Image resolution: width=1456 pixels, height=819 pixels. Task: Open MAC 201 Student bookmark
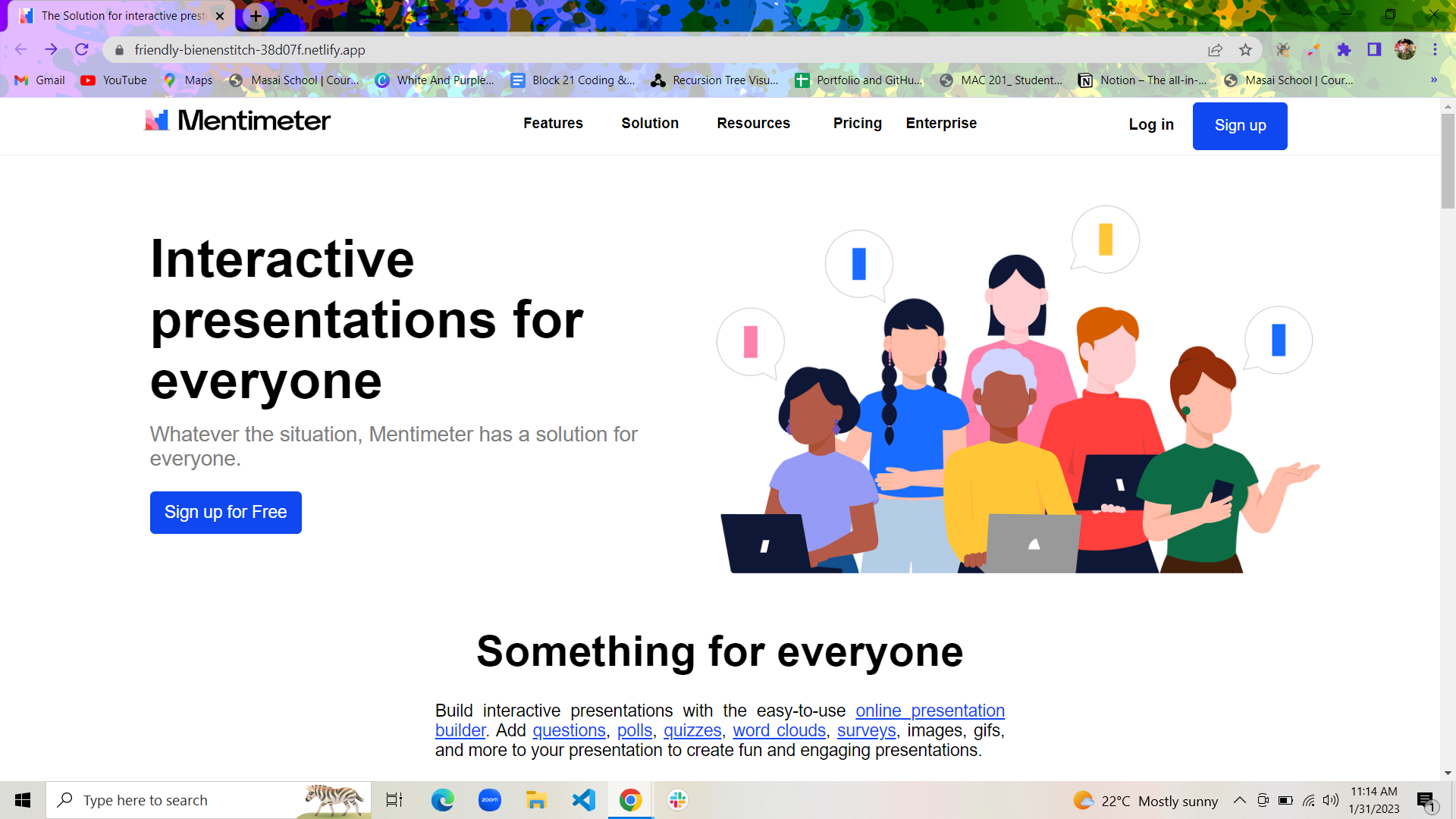pos(1000,80)
